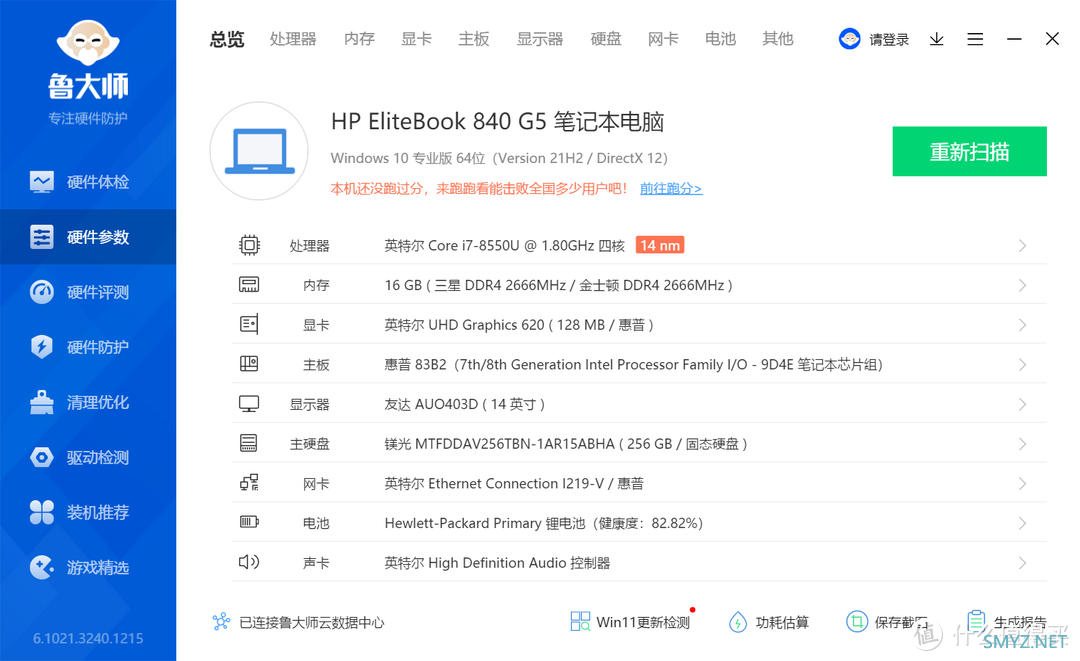Expand the 电池 row chevron

point(1022,523)
